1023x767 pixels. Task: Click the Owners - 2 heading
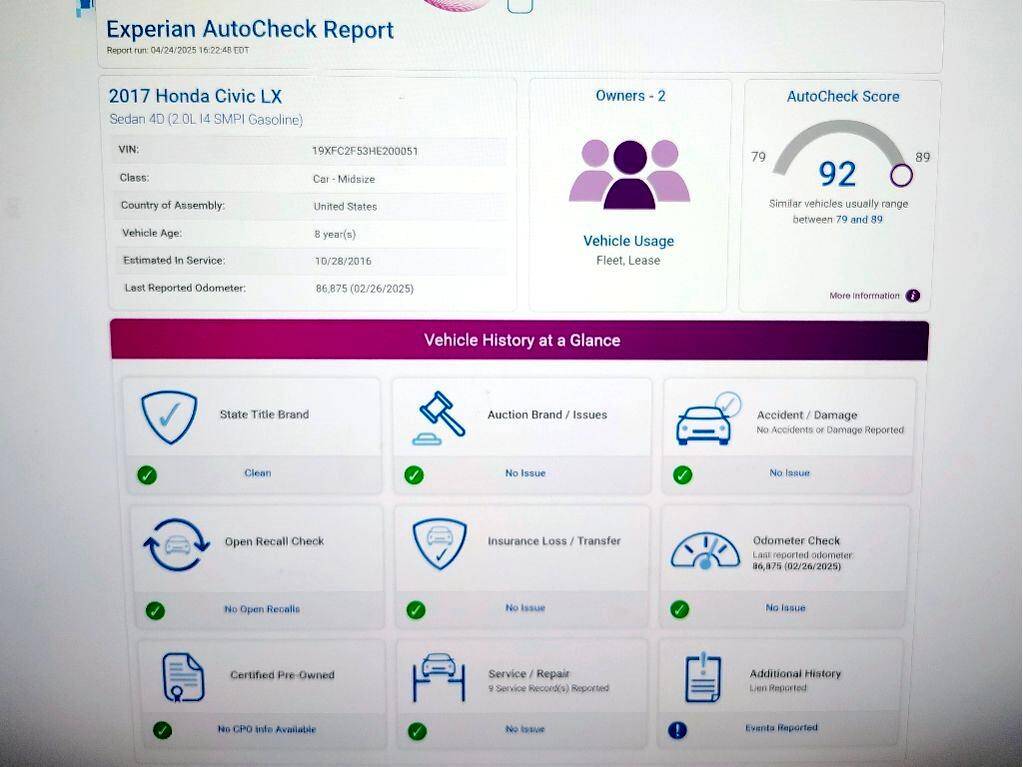(630, 96)
